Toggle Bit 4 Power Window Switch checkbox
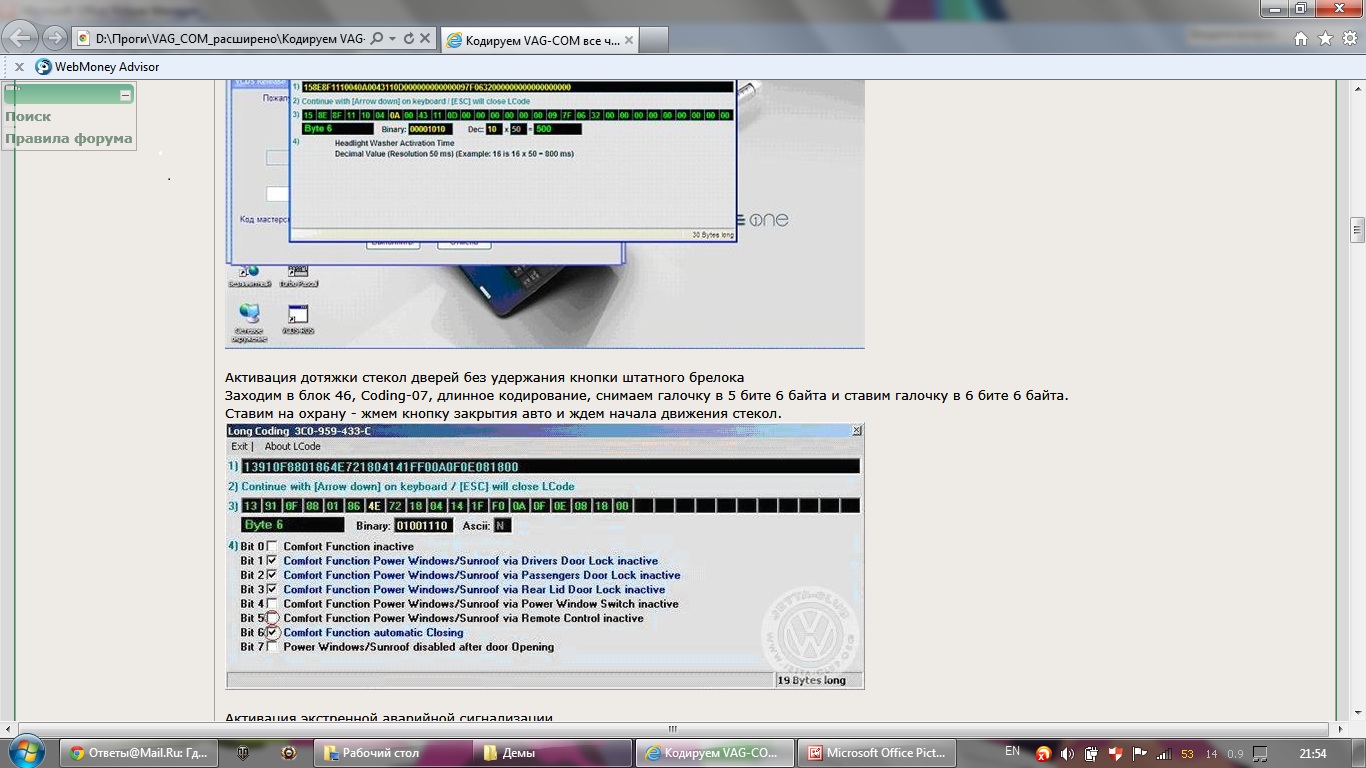 point(272,604)
